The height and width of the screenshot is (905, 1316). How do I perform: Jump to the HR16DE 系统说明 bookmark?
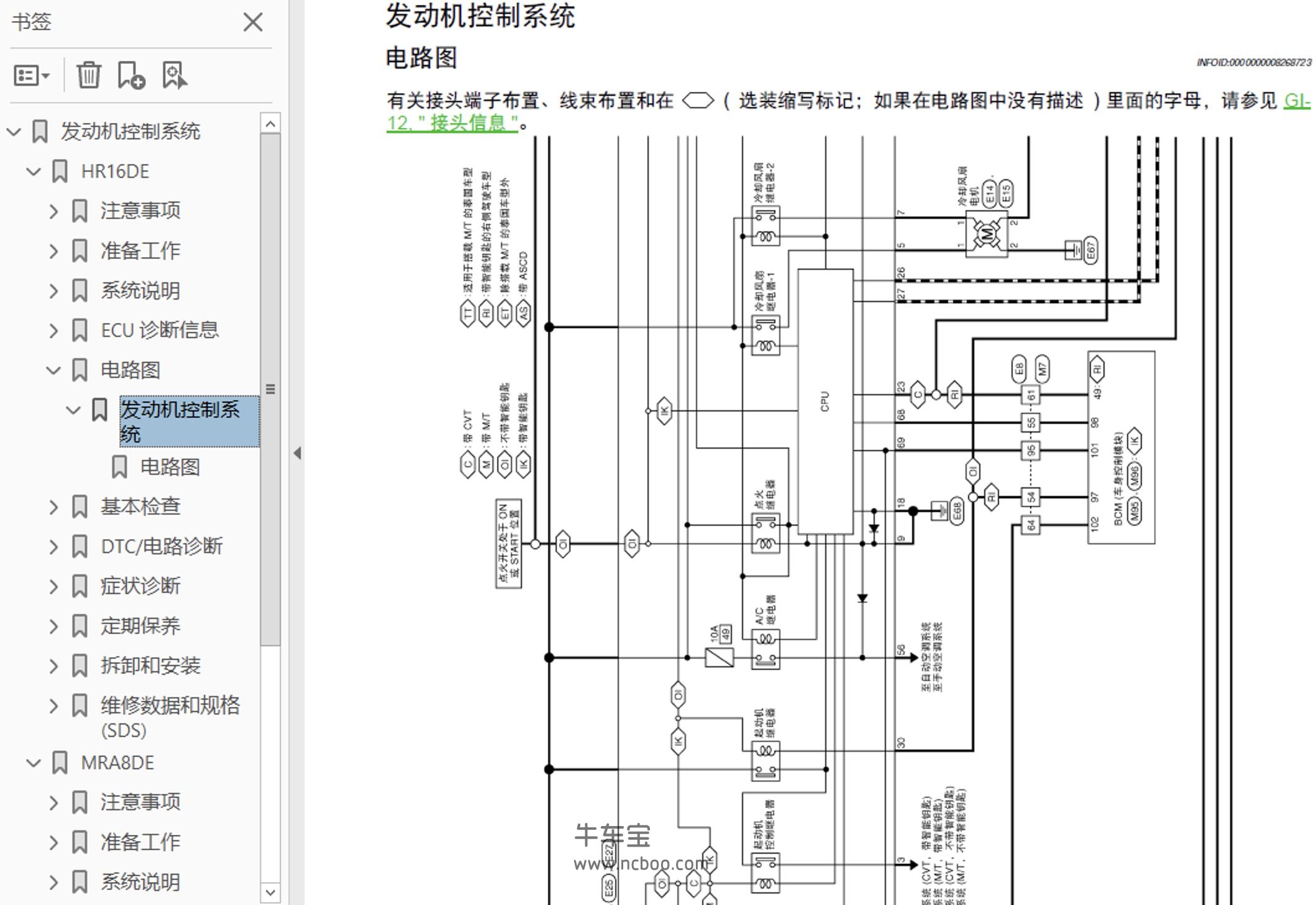[x=140, y=290]
